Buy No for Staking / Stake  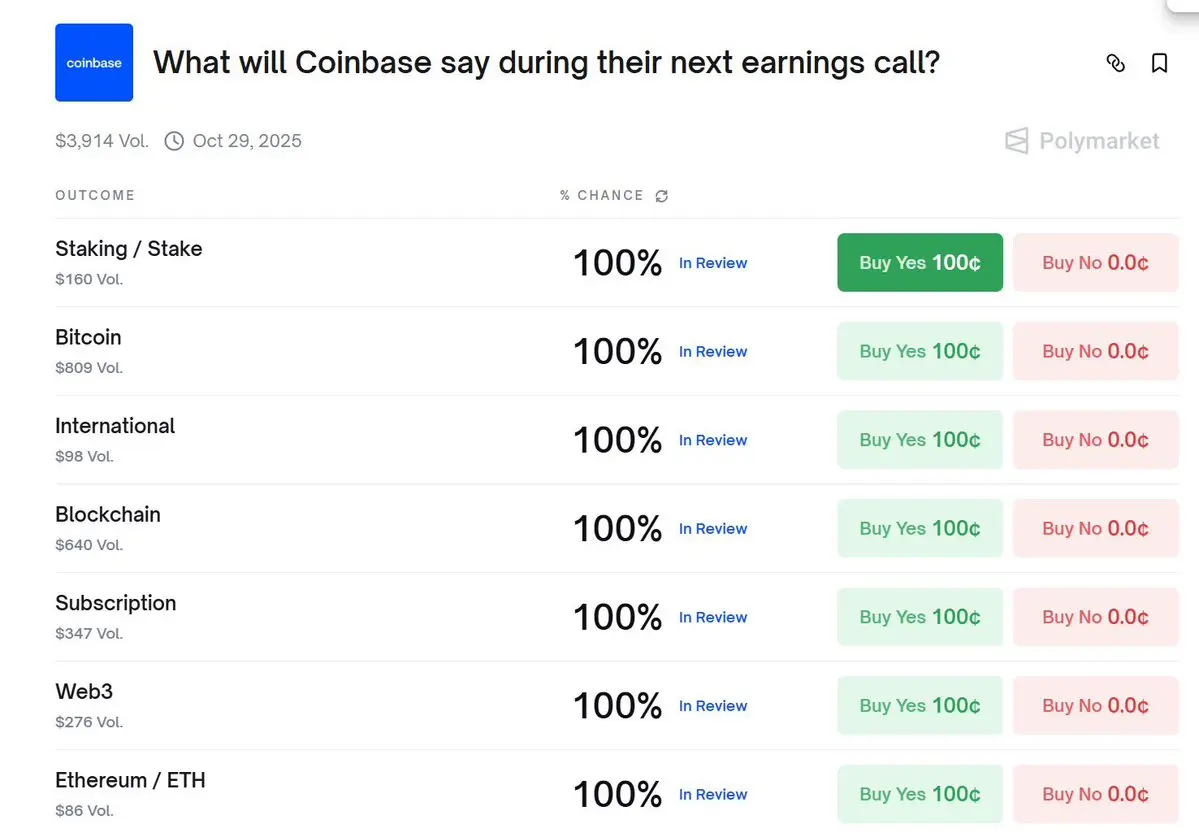(x=1095, y=263)
